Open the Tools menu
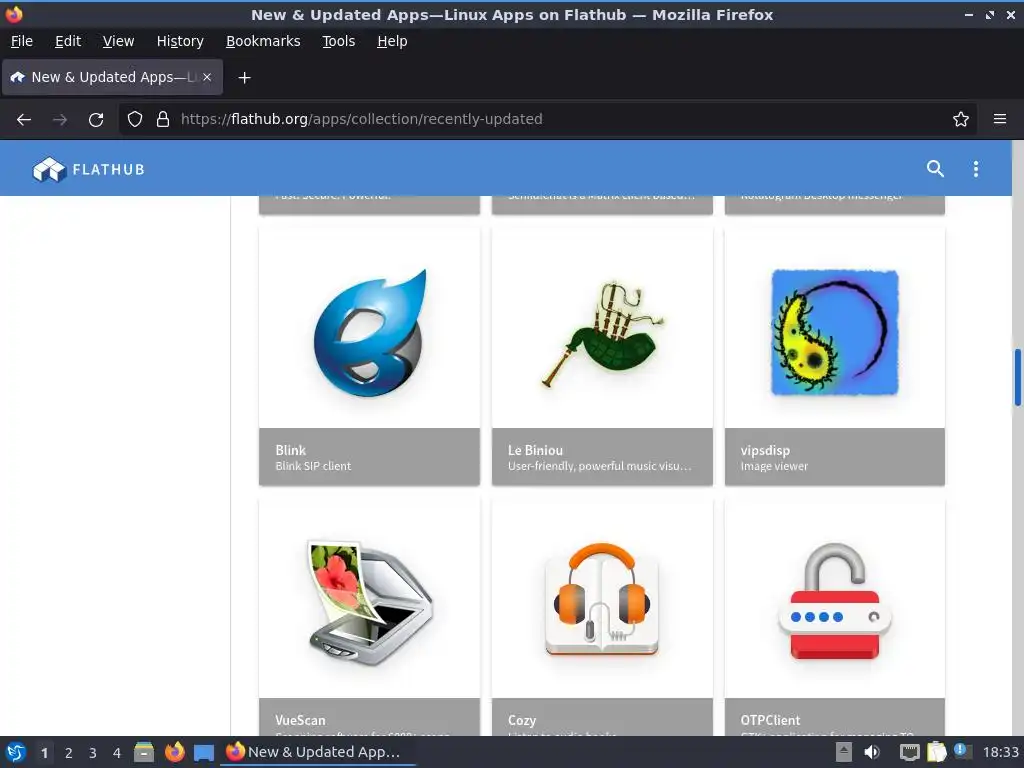 338,41
